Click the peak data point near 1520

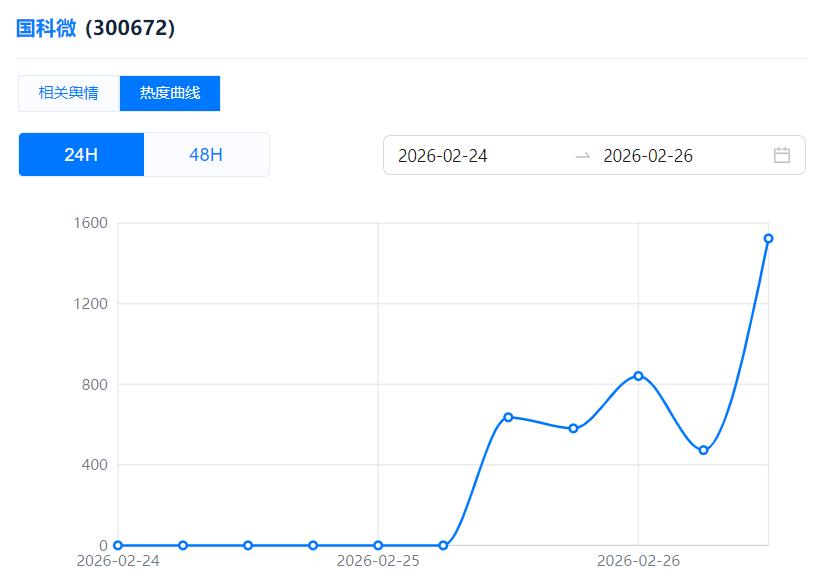coord(768,238)
